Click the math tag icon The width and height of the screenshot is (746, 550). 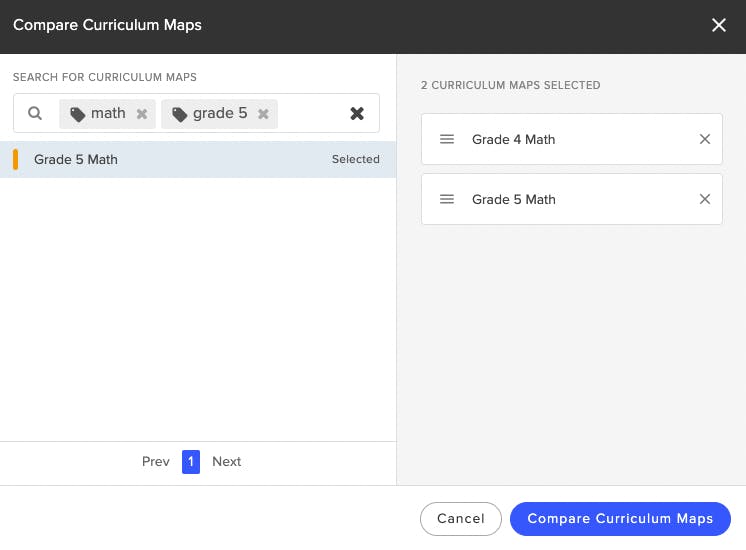[78, 114]
